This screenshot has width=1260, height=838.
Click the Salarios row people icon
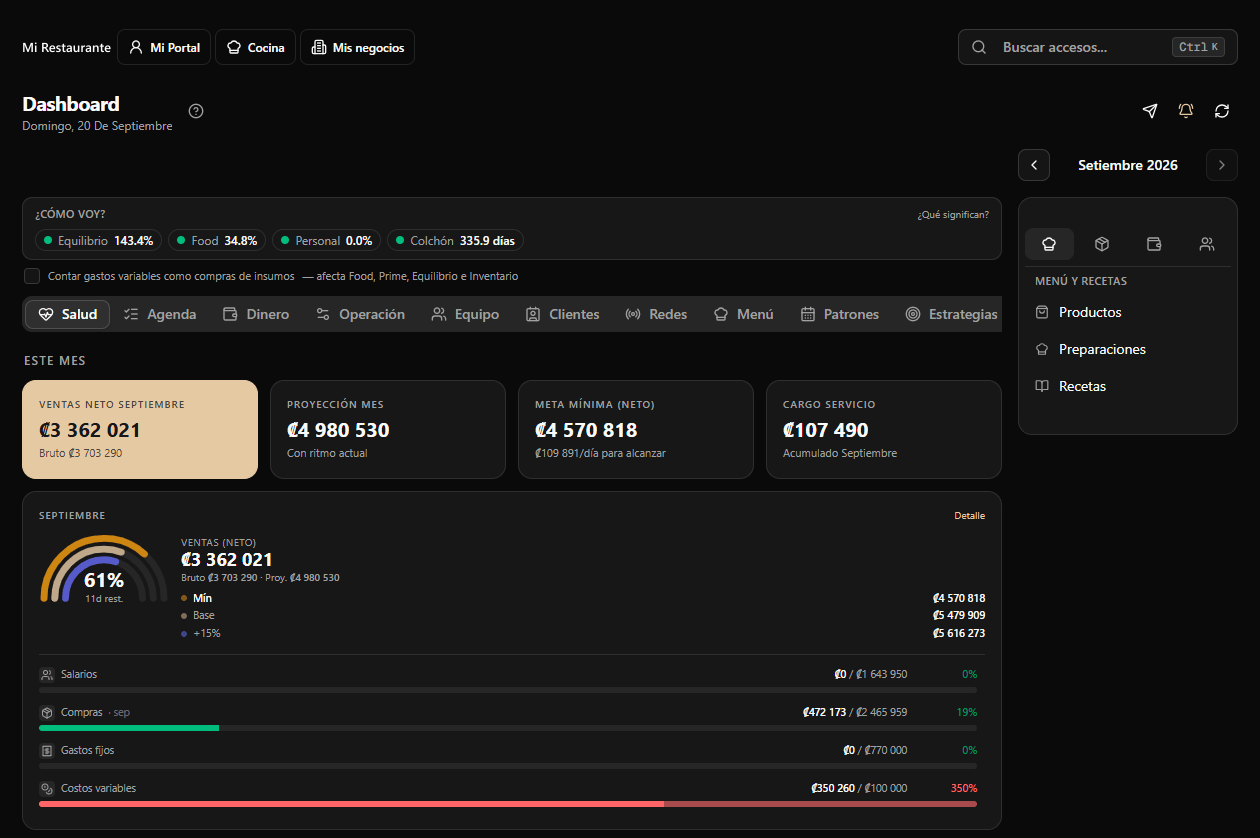[x=47, y=675]
